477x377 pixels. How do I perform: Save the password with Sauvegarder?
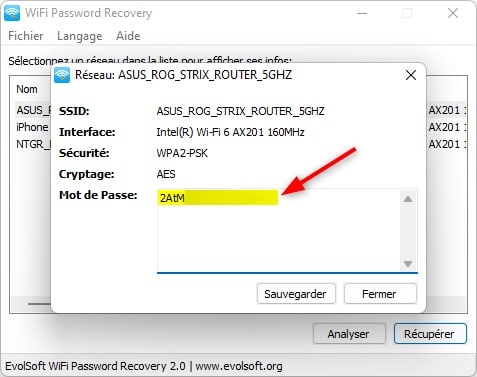click(296, 294)
